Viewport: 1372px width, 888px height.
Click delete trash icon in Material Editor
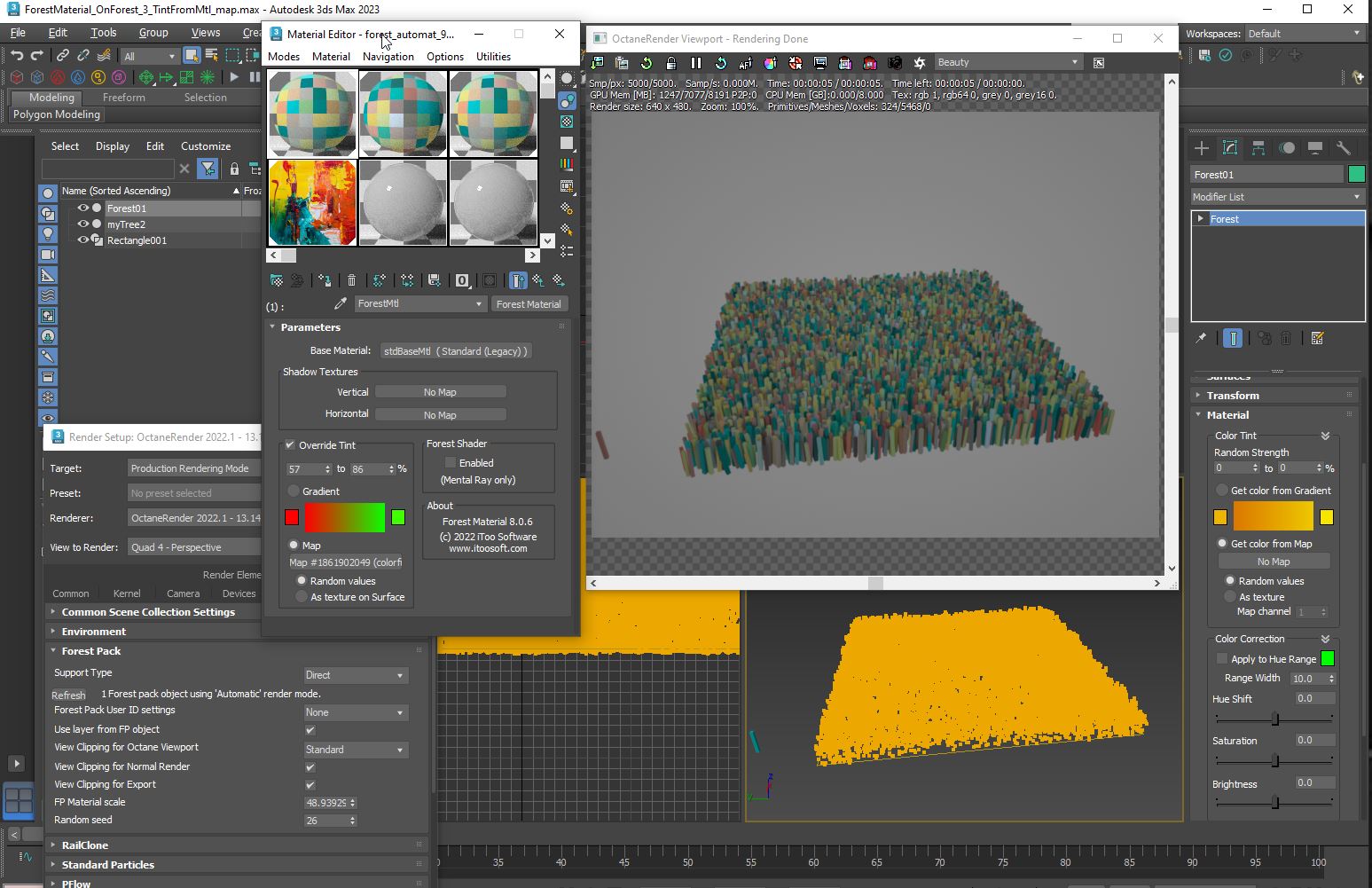pyautogui.click(x=352, y=280)
